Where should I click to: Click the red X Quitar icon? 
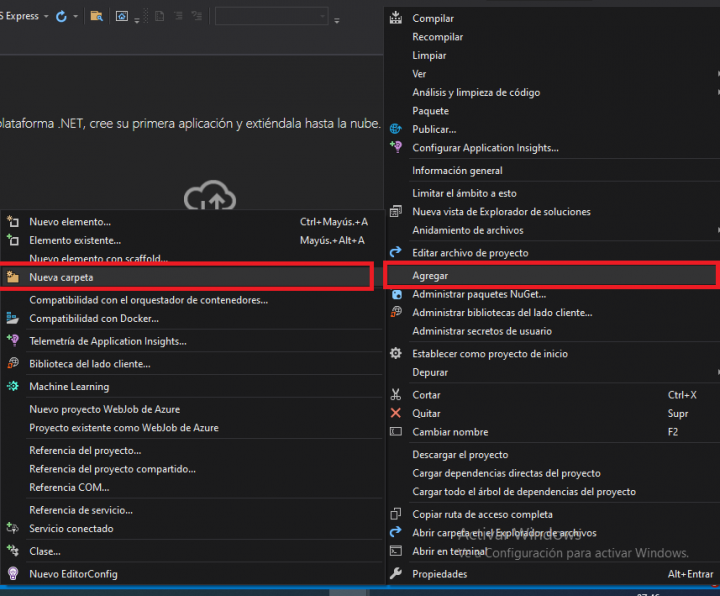(396, 413)
